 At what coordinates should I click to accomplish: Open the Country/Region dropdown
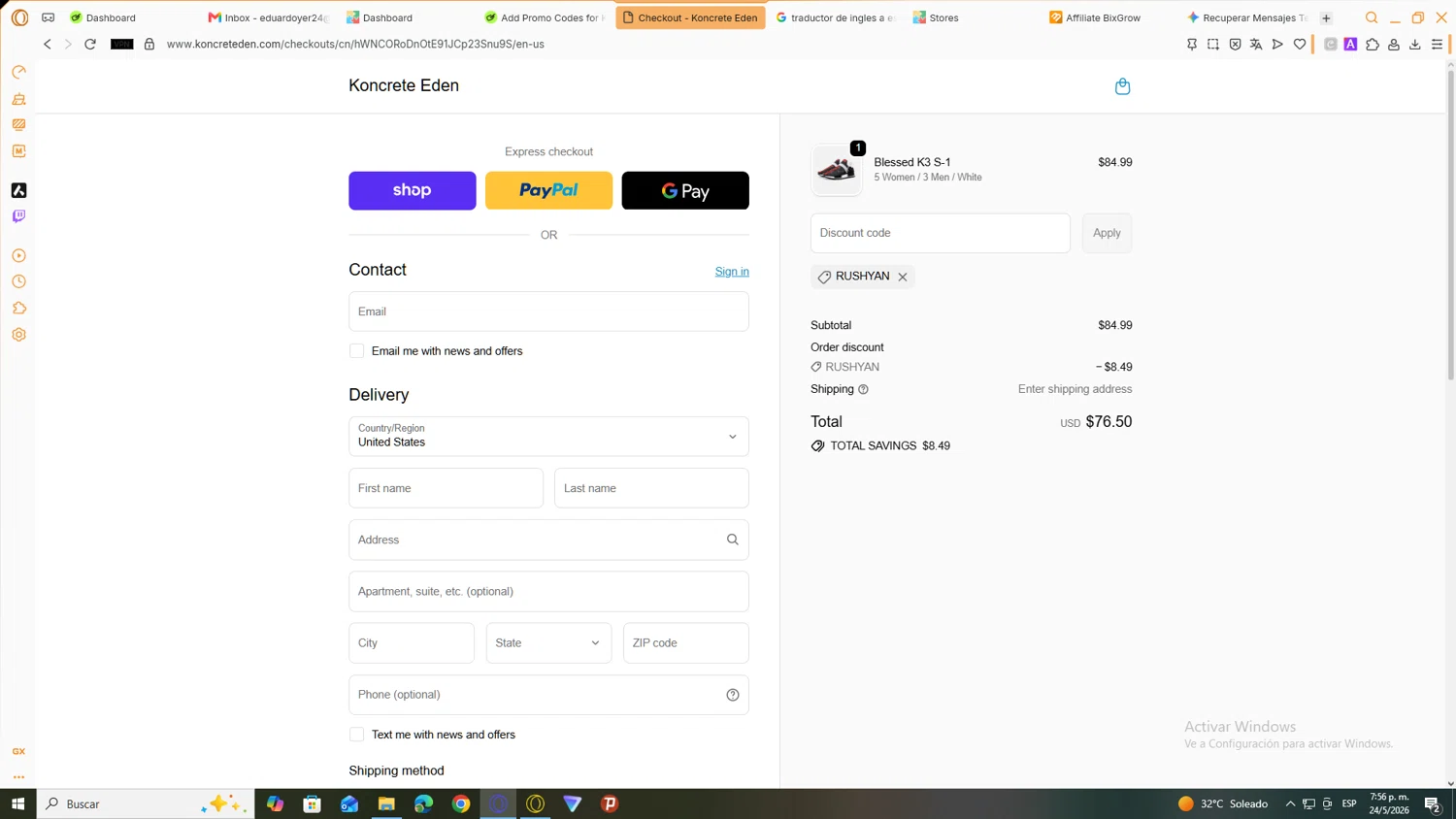pos(548,437)
